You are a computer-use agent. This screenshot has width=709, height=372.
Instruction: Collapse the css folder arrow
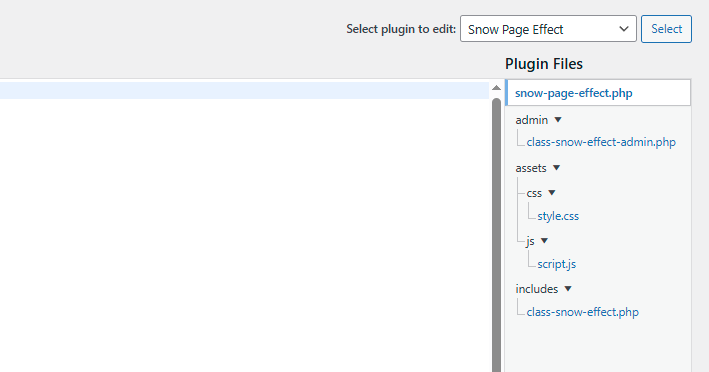point(551,193)
